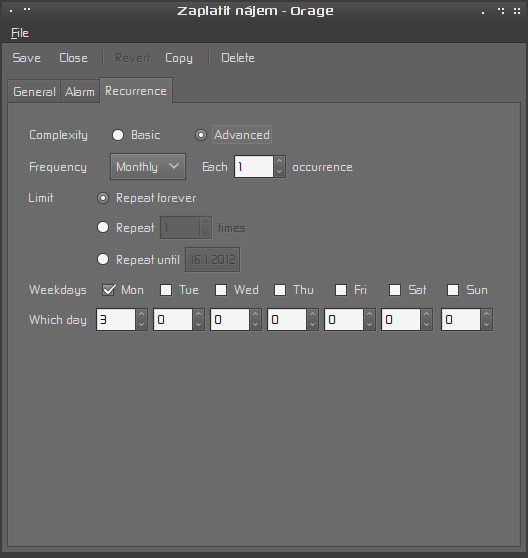The width and height of the screenshot is (528, 558).
Task: Enable the Fri weekday checkbox
Action: point(341,290)
